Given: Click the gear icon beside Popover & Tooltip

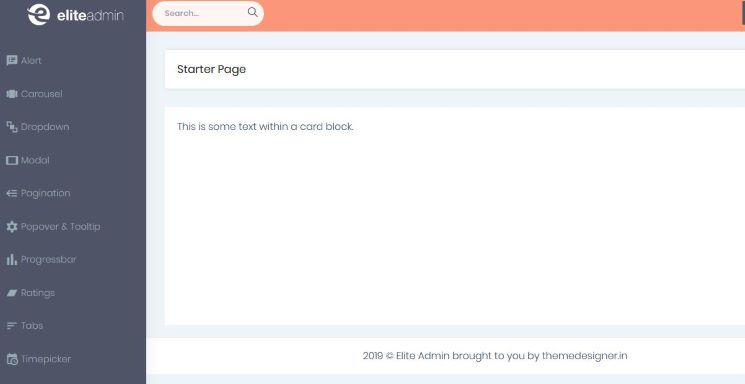Looking at the screenshot, I should tap(12, 227).
